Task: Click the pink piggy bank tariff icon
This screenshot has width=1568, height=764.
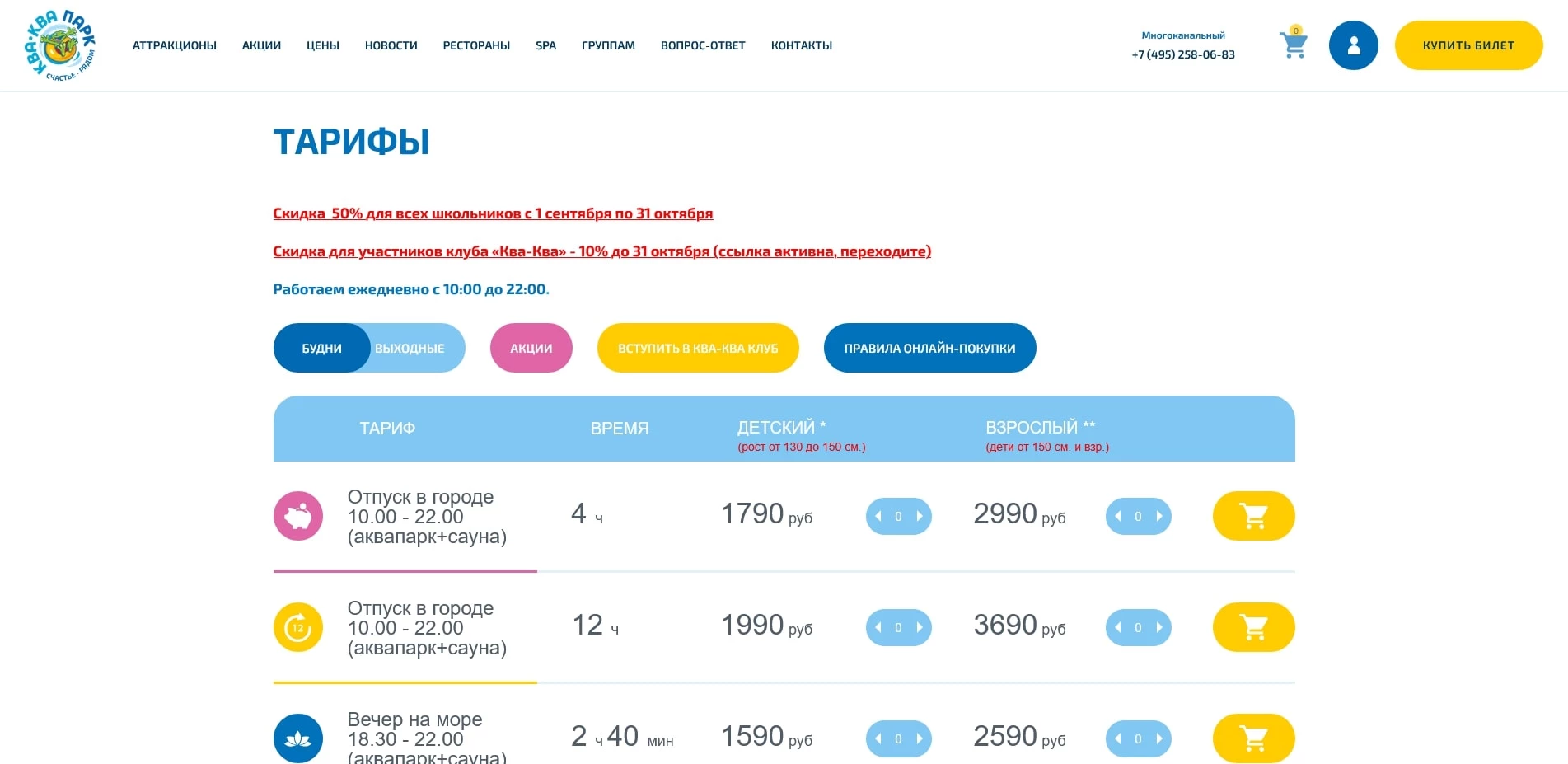Action: (298, 516)
